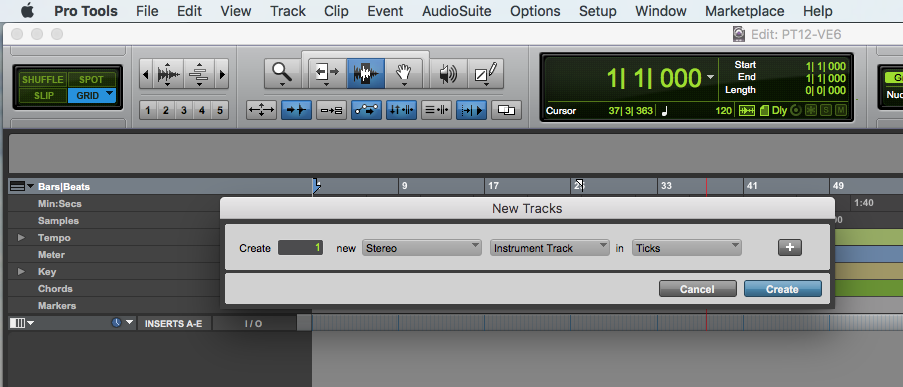Enable Spot edit mode
The image size is (903, 387).
click(x=92, y=80)
